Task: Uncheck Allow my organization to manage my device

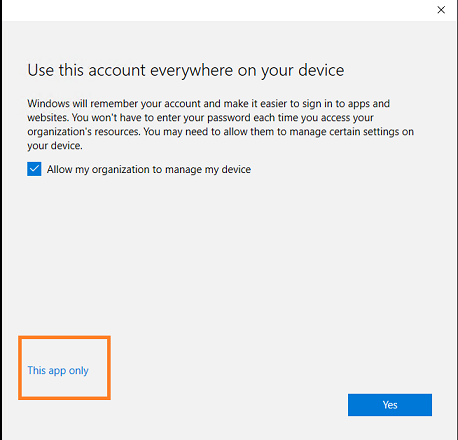Action: coord(34,169)
